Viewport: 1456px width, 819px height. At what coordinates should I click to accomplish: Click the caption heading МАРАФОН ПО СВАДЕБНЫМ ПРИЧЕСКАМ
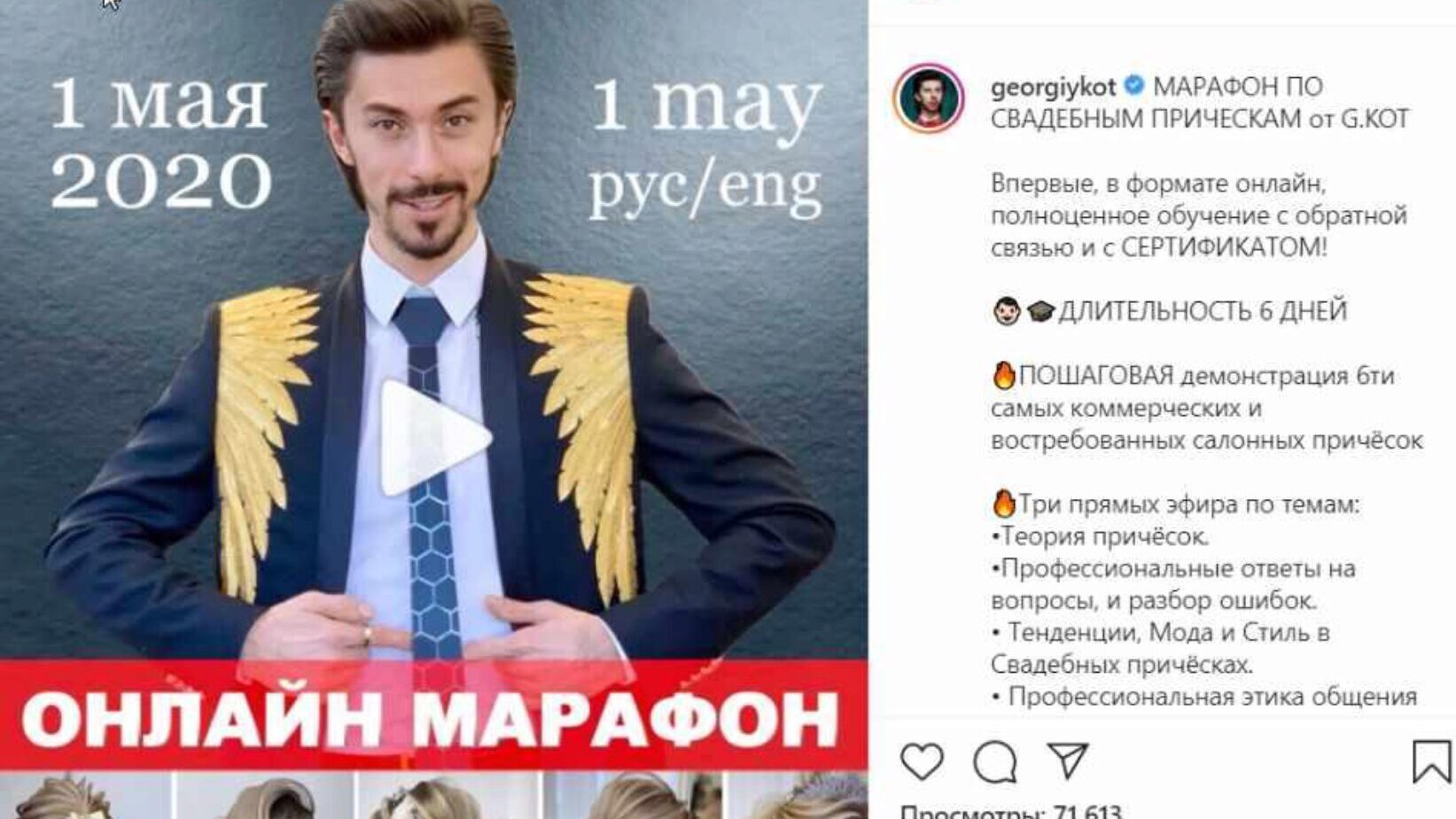(1200, 102)
